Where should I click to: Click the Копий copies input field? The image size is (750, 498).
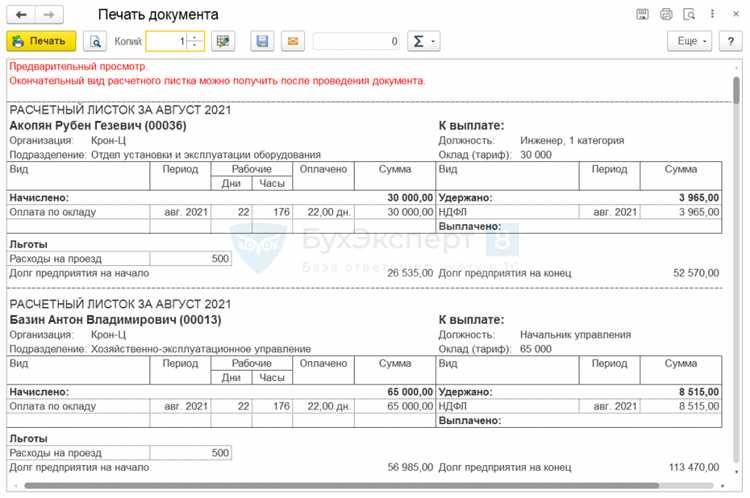coord(166,41)
